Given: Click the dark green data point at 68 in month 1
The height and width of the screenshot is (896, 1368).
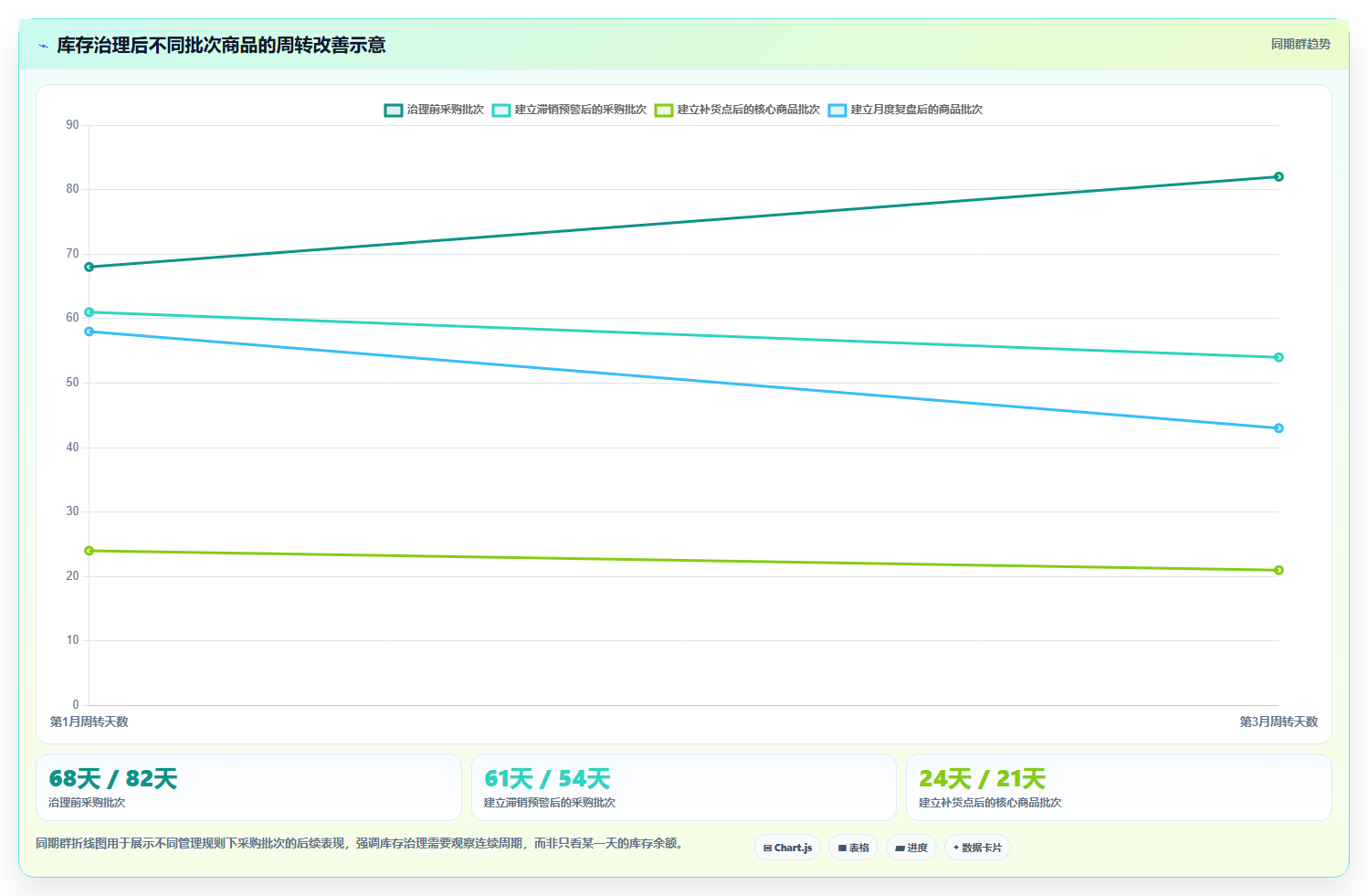Looking at the screenshot, I should pyautogui.click(x=89, y=267).
